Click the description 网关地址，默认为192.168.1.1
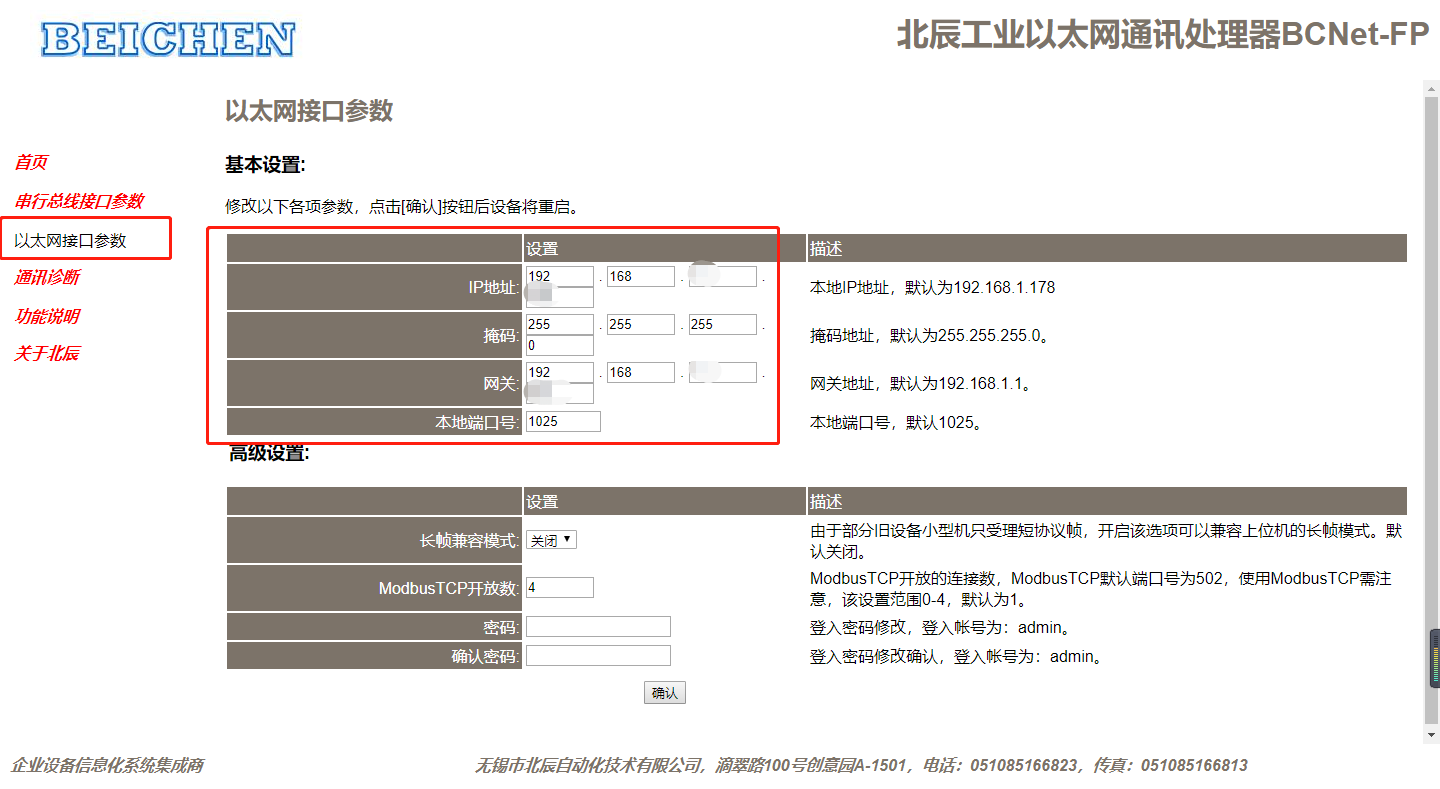 [x=920, y=384]
